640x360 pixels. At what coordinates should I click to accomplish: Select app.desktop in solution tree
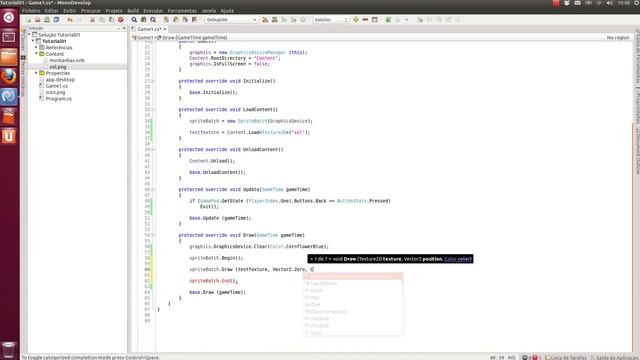[x=60, y=80]
